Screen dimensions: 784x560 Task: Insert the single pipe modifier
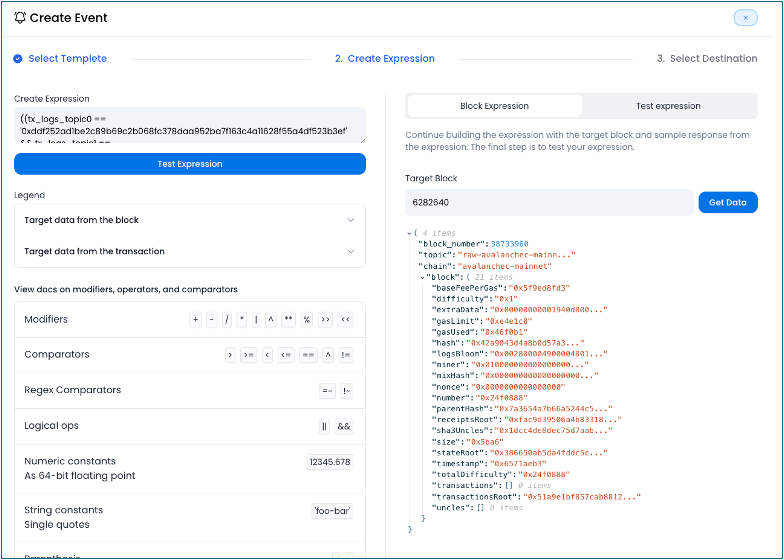(256, 320)
